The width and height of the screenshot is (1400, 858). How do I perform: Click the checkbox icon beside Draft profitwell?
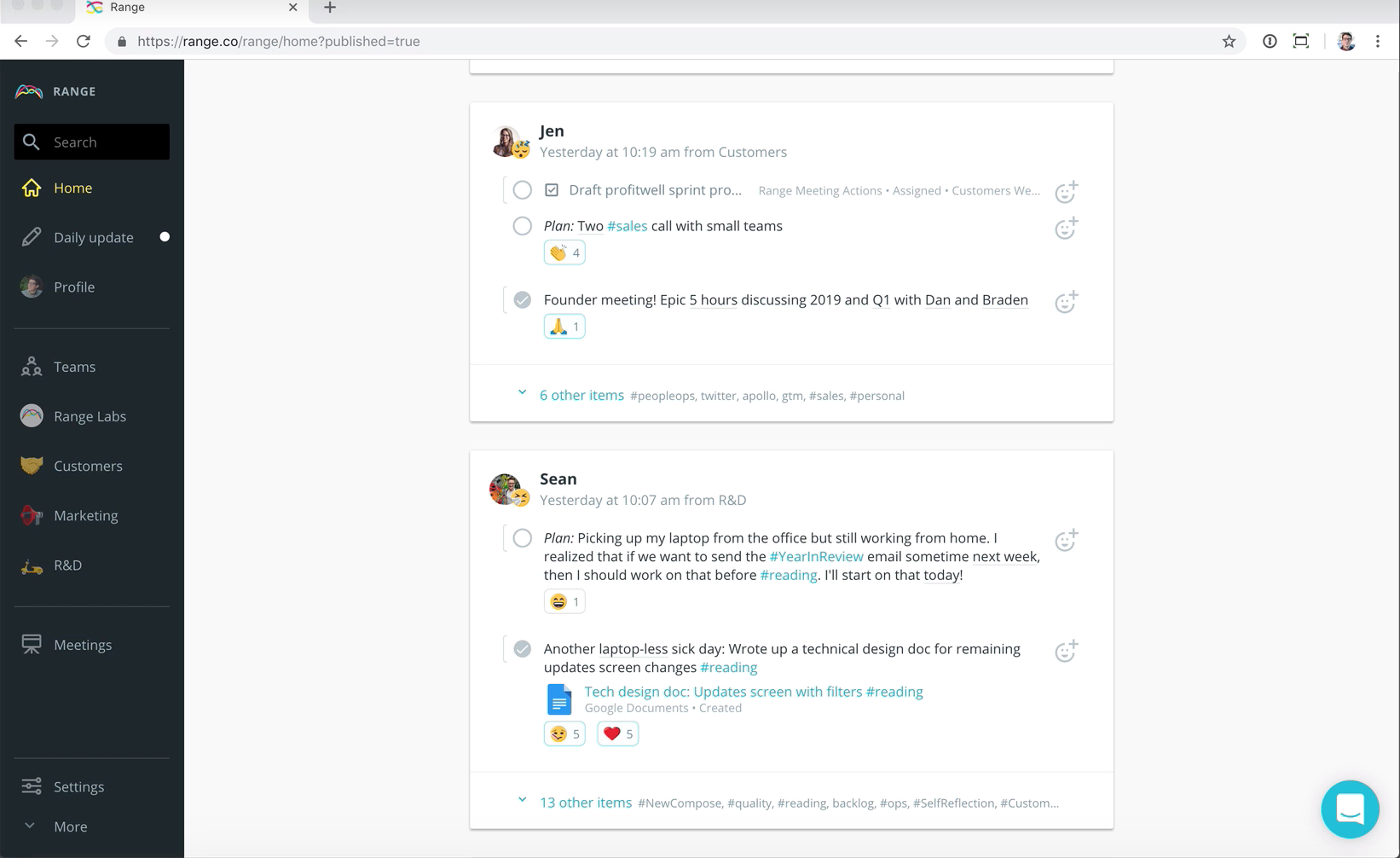pos(552,190)
